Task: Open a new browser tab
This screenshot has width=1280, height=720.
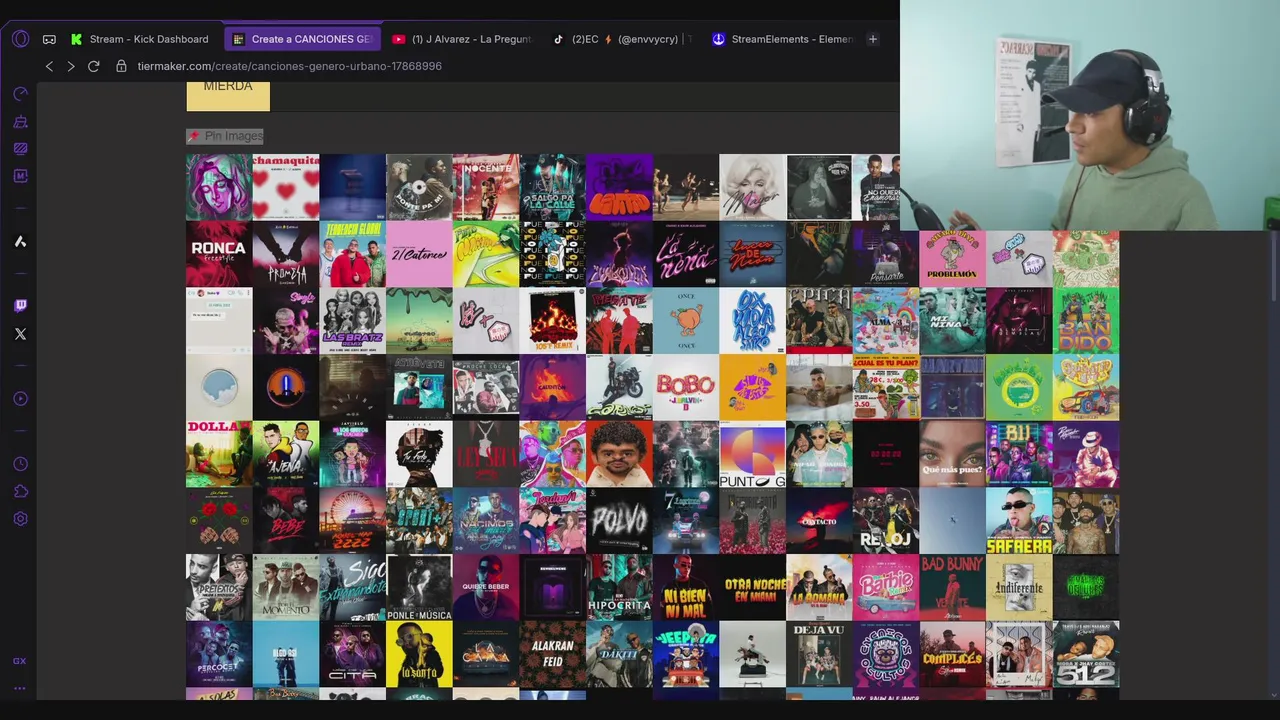Action: click(872, 39)
